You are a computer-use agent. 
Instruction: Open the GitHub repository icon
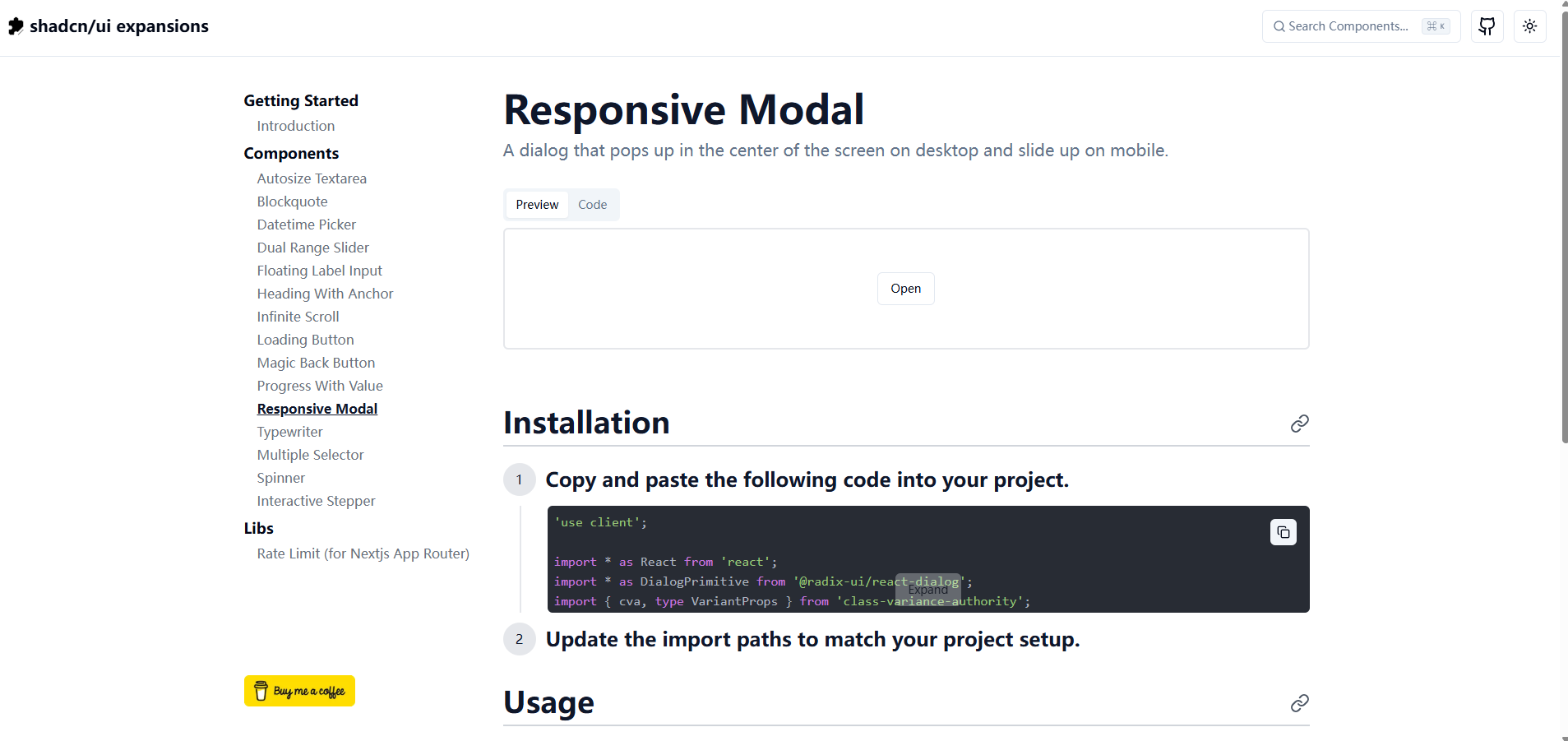pos(1487,26)
